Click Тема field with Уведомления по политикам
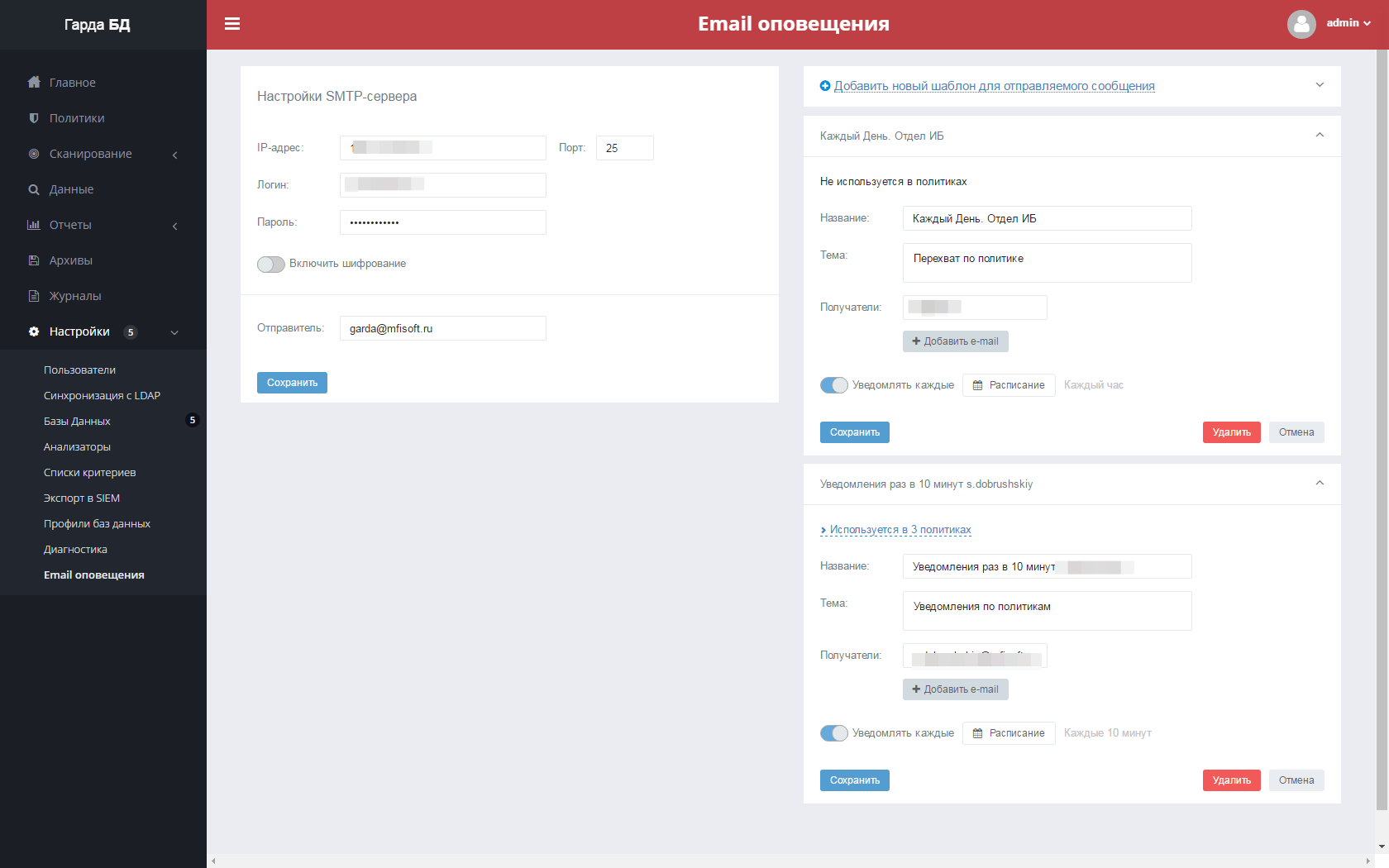 [x=1047, y=611]
